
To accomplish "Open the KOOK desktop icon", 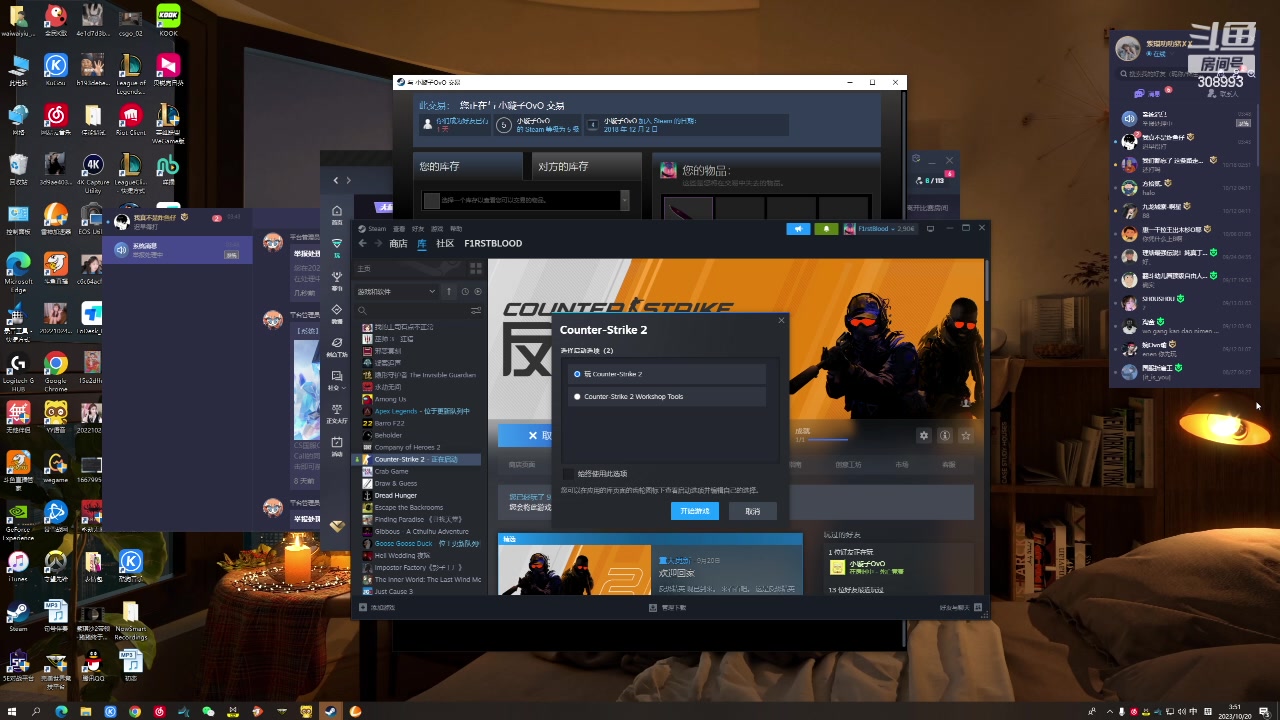I will 168,20.
